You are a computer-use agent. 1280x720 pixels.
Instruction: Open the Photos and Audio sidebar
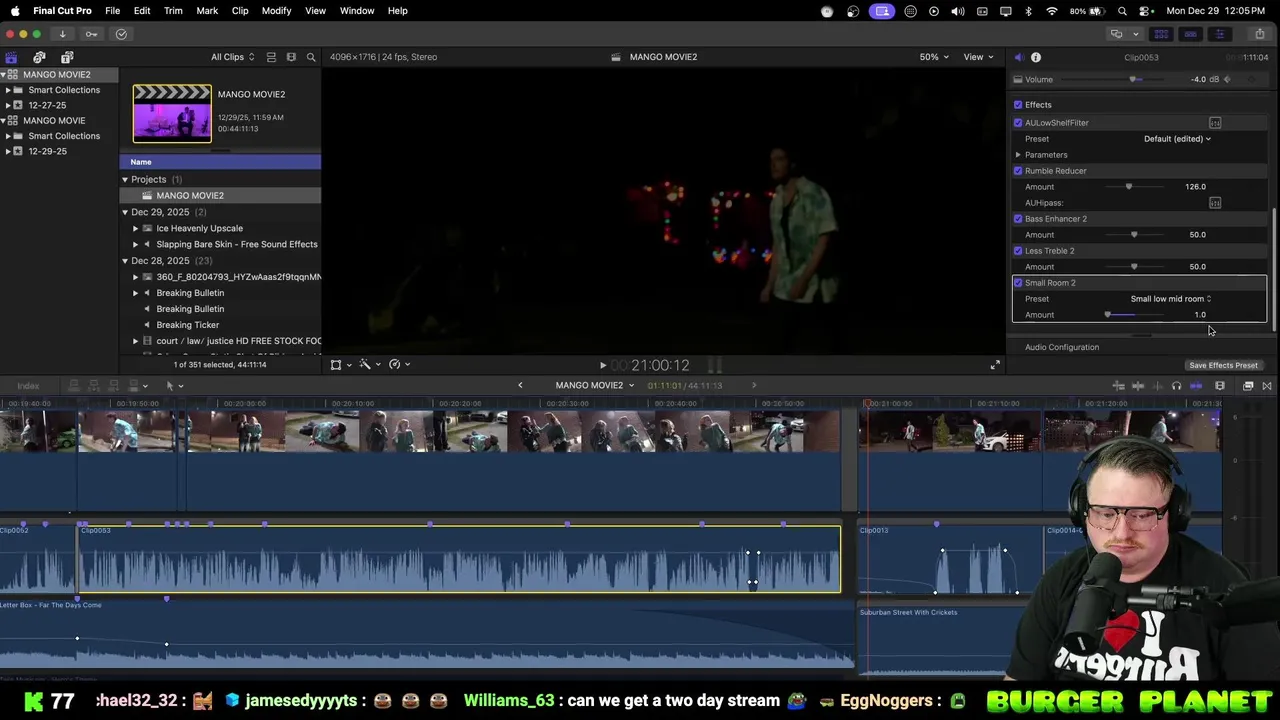(39, 57)
